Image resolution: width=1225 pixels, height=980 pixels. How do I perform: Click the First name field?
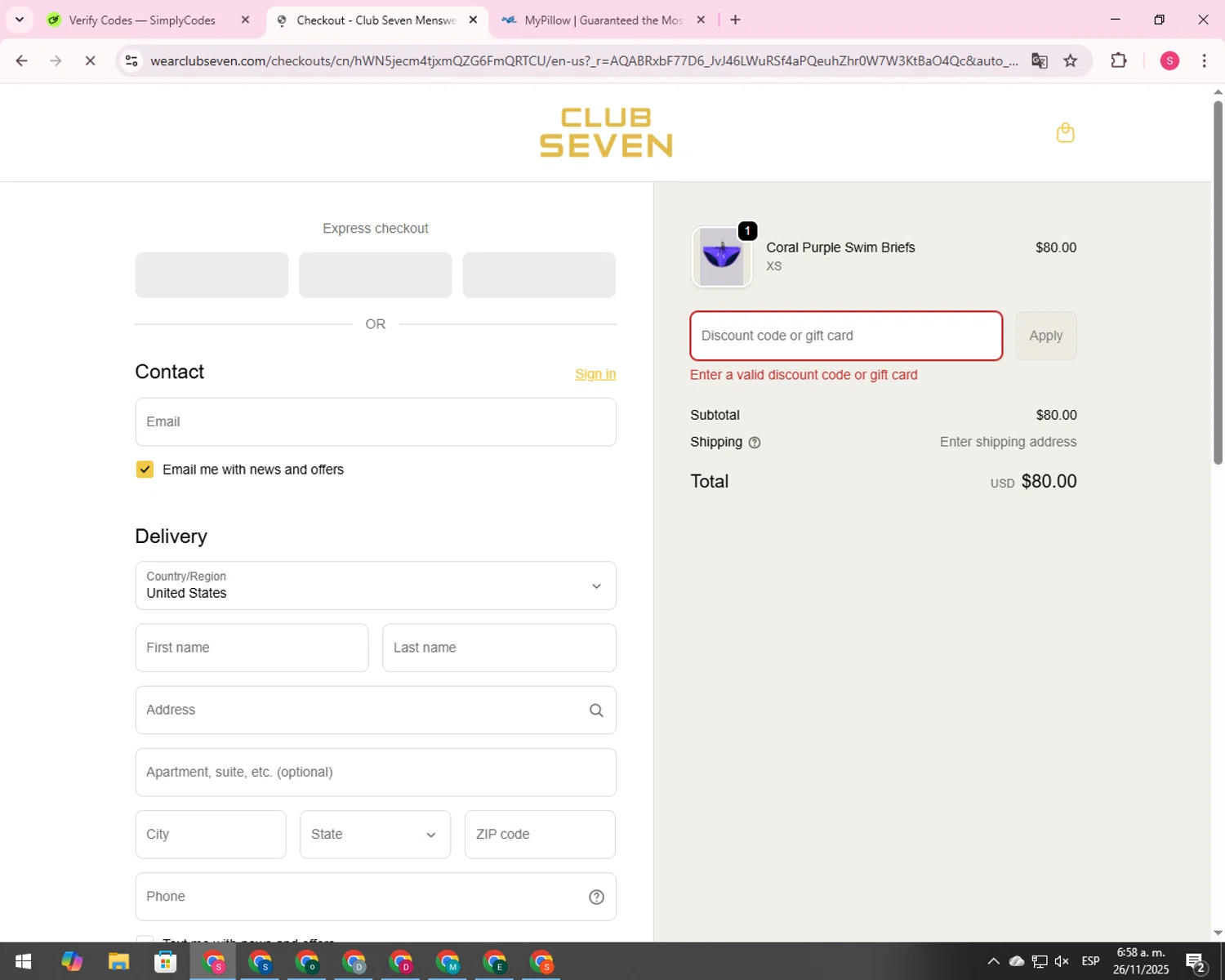click(252, 648)
